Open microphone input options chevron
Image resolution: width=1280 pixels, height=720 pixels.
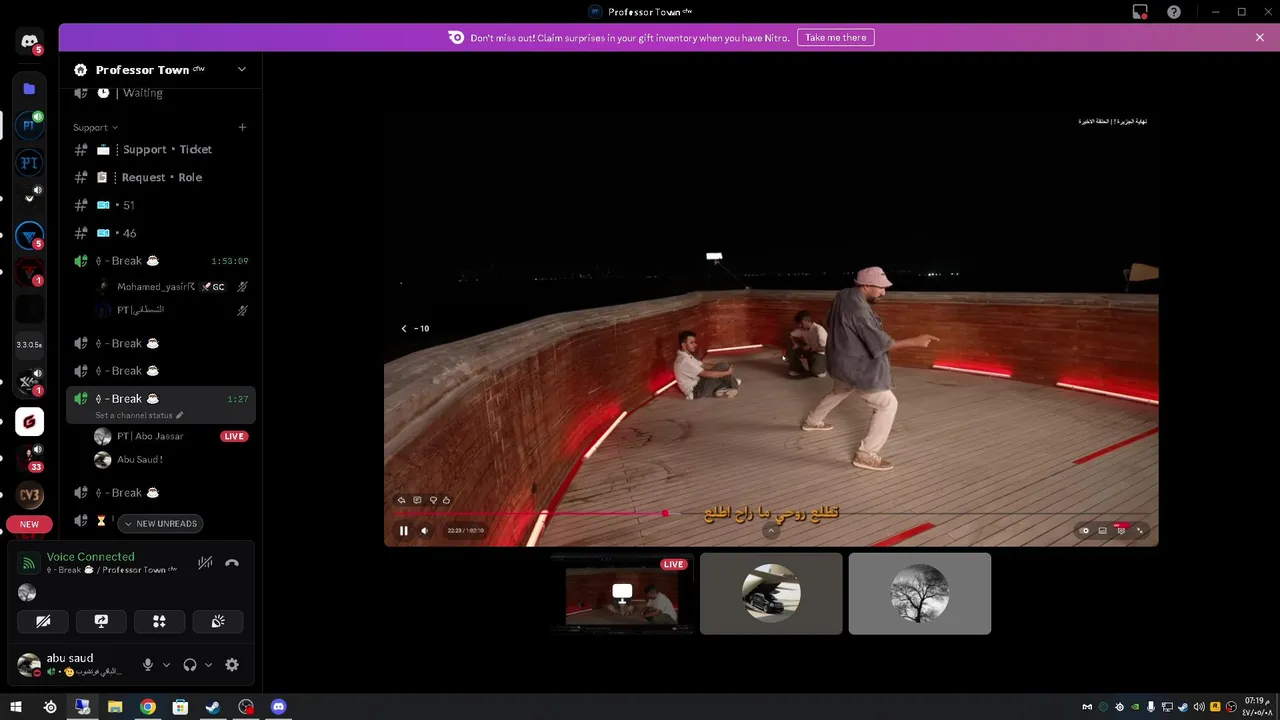(x=166, y=665)
